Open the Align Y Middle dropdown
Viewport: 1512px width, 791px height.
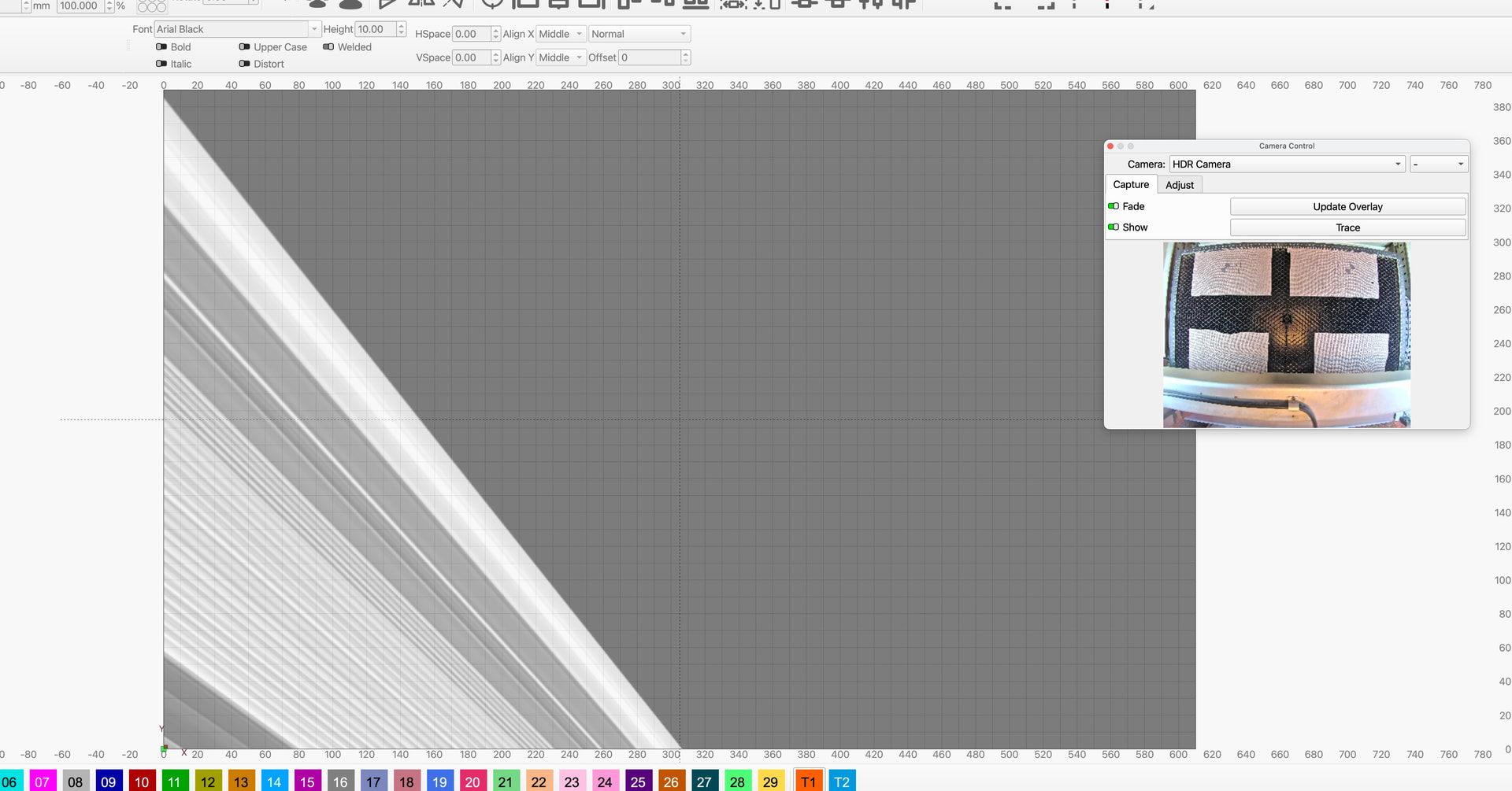(561, 57)
